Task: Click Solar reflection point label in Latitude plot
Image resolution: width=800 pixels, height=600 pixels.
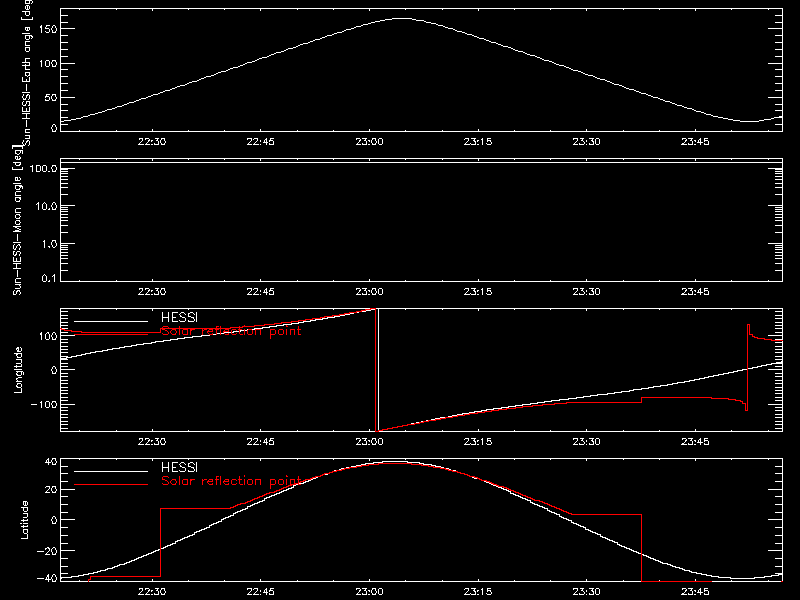Action: coord(231,481)
